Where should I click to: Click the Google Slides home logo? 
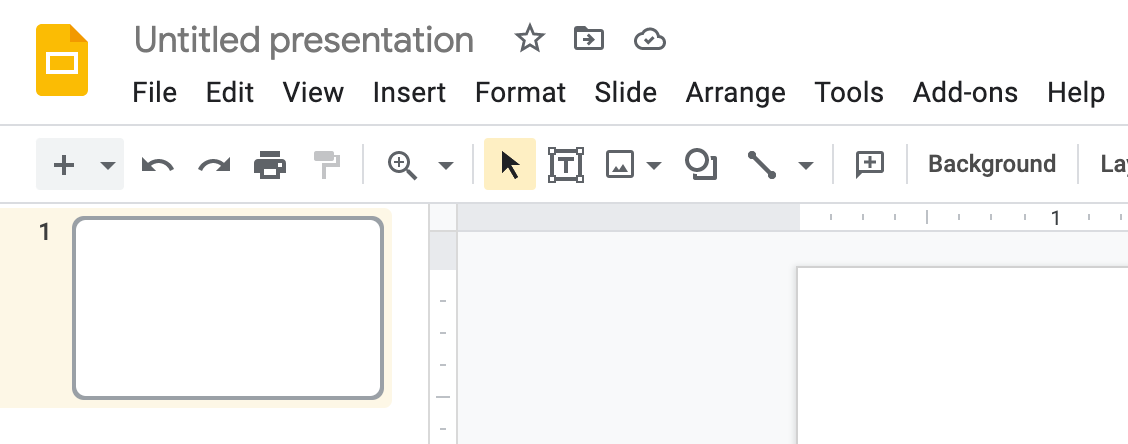[x=62, y=60]
